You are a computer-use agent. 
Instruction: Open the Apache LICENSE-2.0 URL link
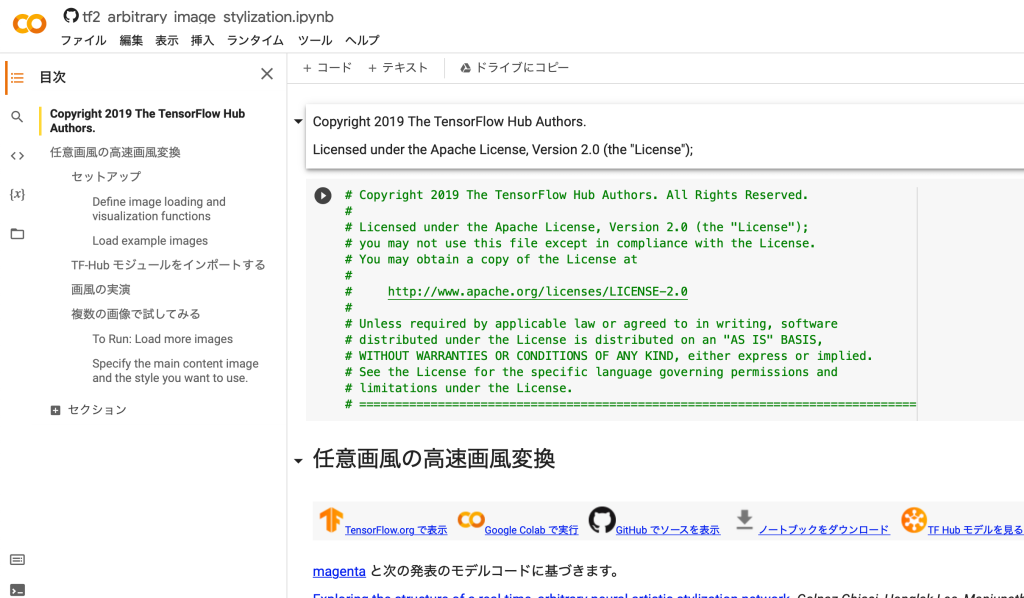[537, 292]
